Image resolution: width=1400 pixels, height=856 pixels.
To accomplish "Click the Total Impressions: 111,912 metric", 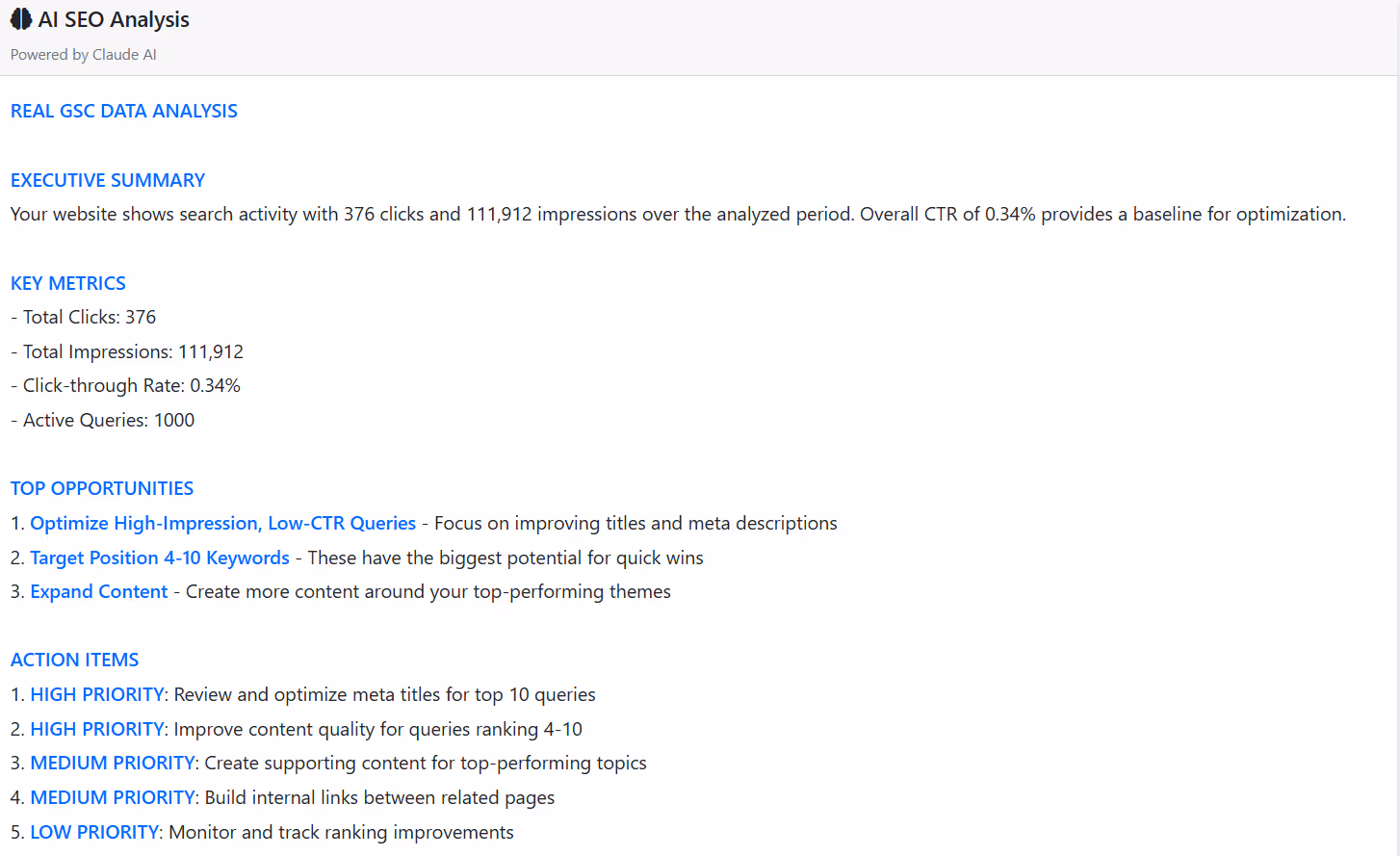I will 126,351.
